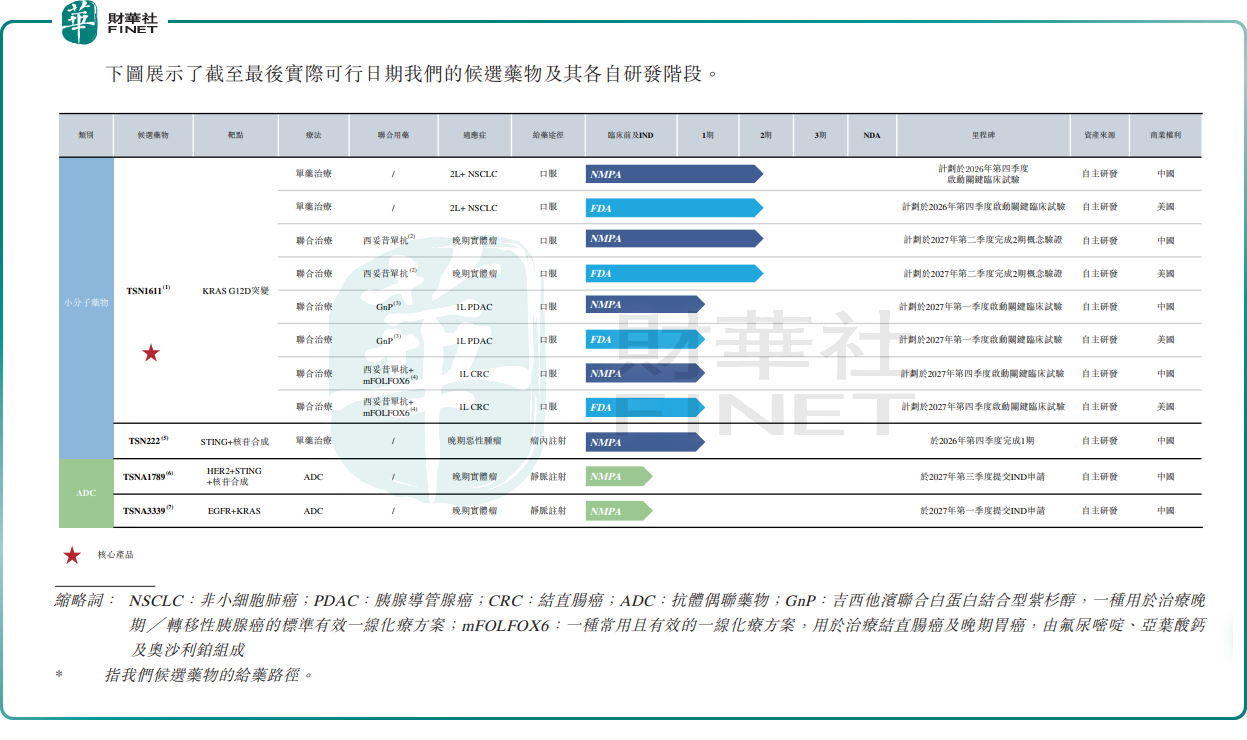Image resolution: width=1247 pixels, height=740 pixels.
Task: Click the green NMPA bar for TSNA1789
Action: click(619, 476)
